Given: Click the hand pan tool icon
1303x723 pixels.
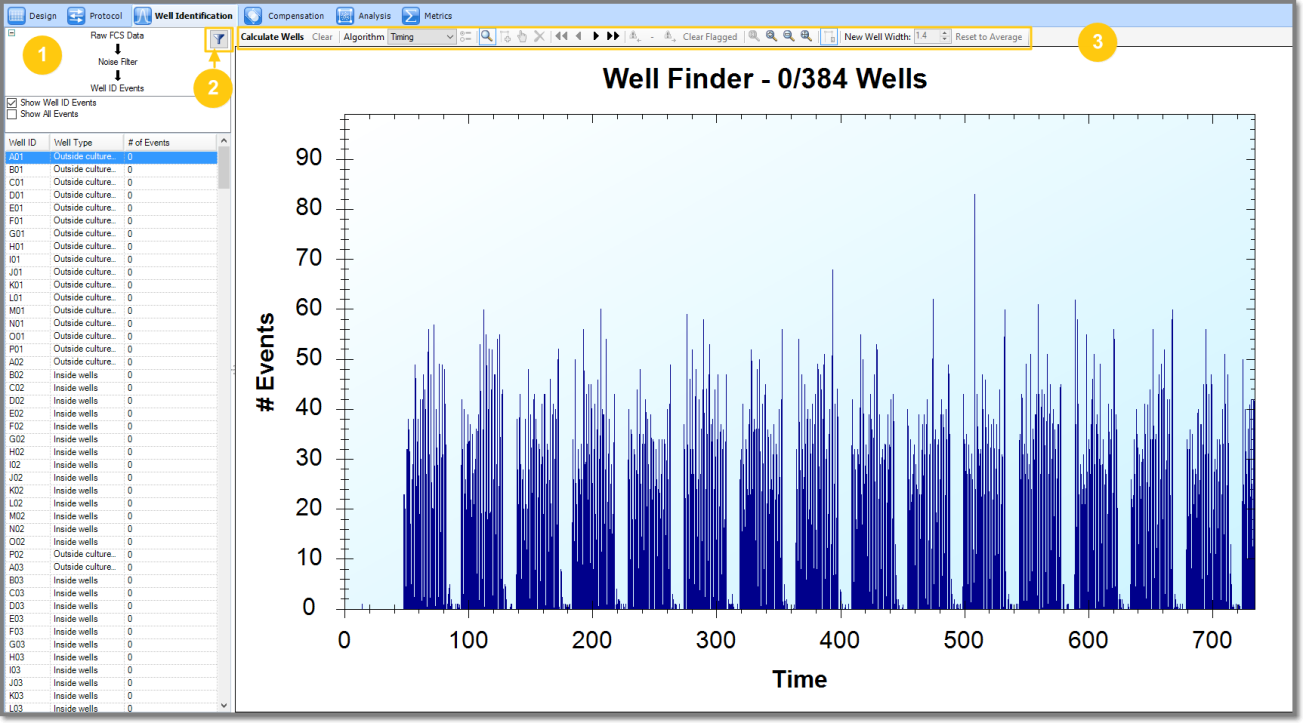Looking at the screenshot, I should [522, 37].
